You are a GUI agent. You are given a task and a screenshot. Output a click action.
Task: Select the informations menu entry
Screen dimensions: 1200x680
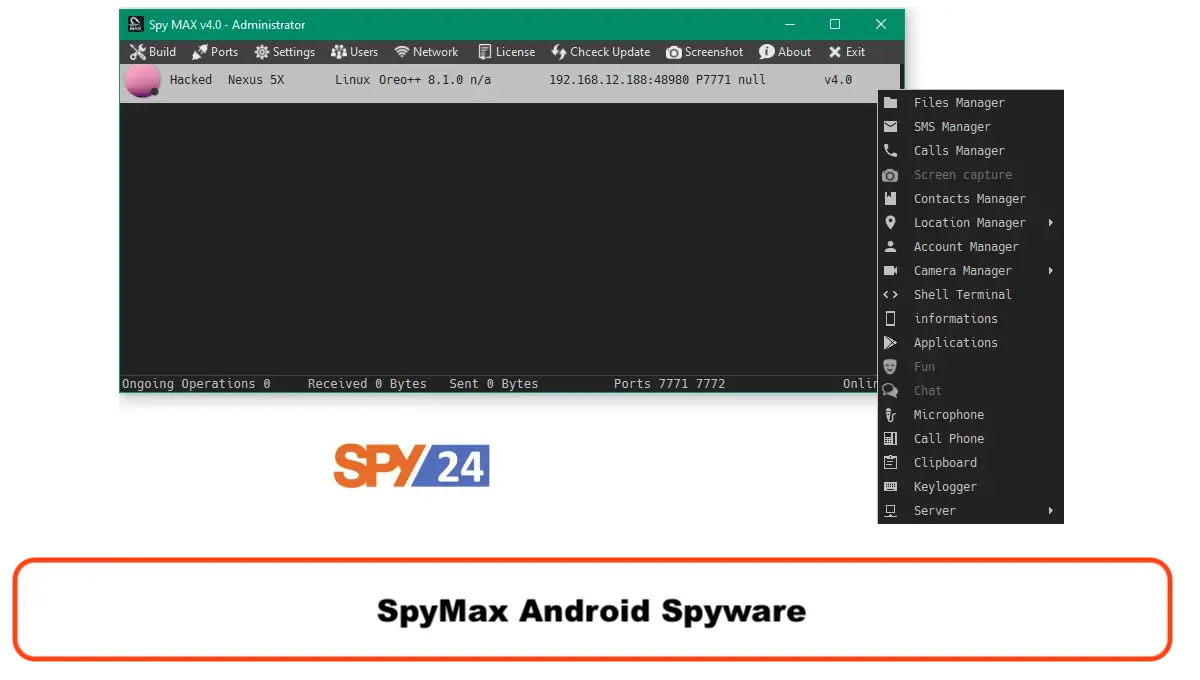click(970, 319)
